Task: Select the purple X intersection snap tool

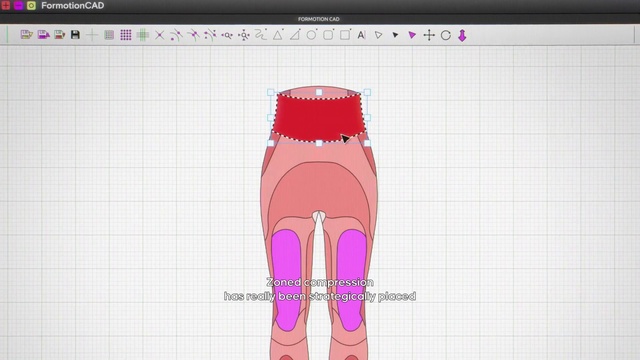Action: pyautogui.click(x=159, y=36)
